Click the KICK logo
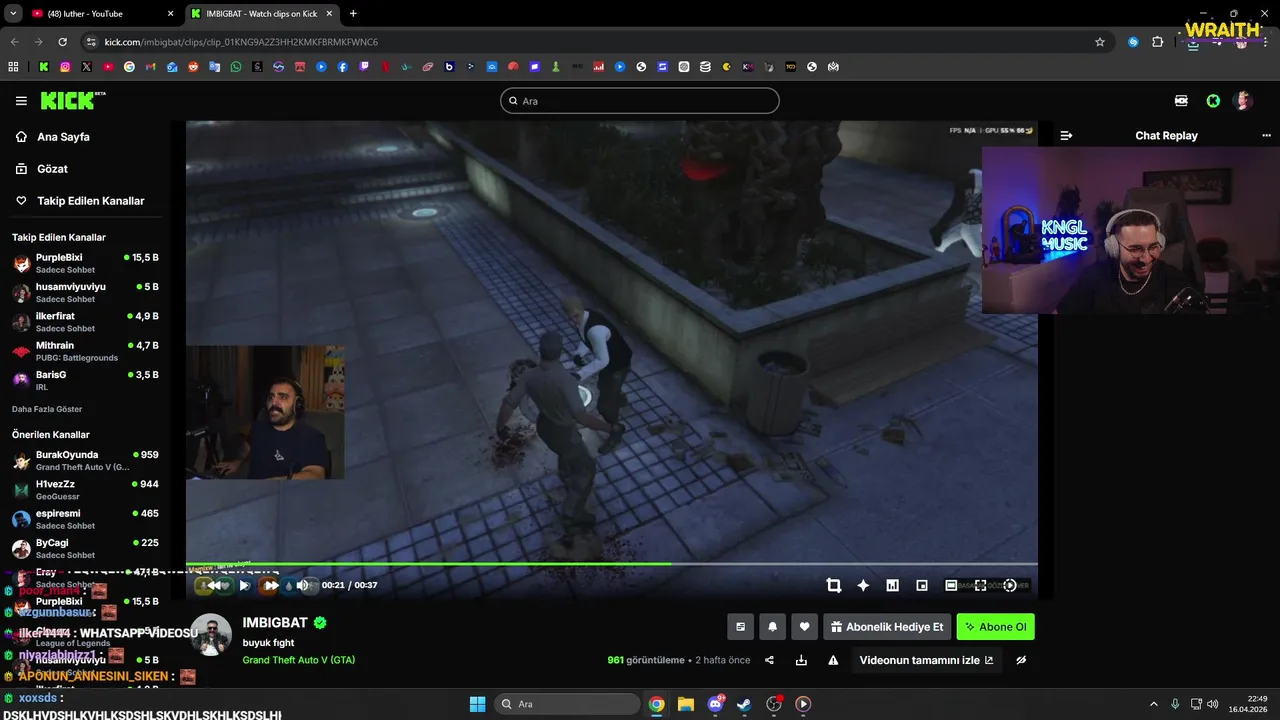The image size is (1280, 720). coord(72,100)
